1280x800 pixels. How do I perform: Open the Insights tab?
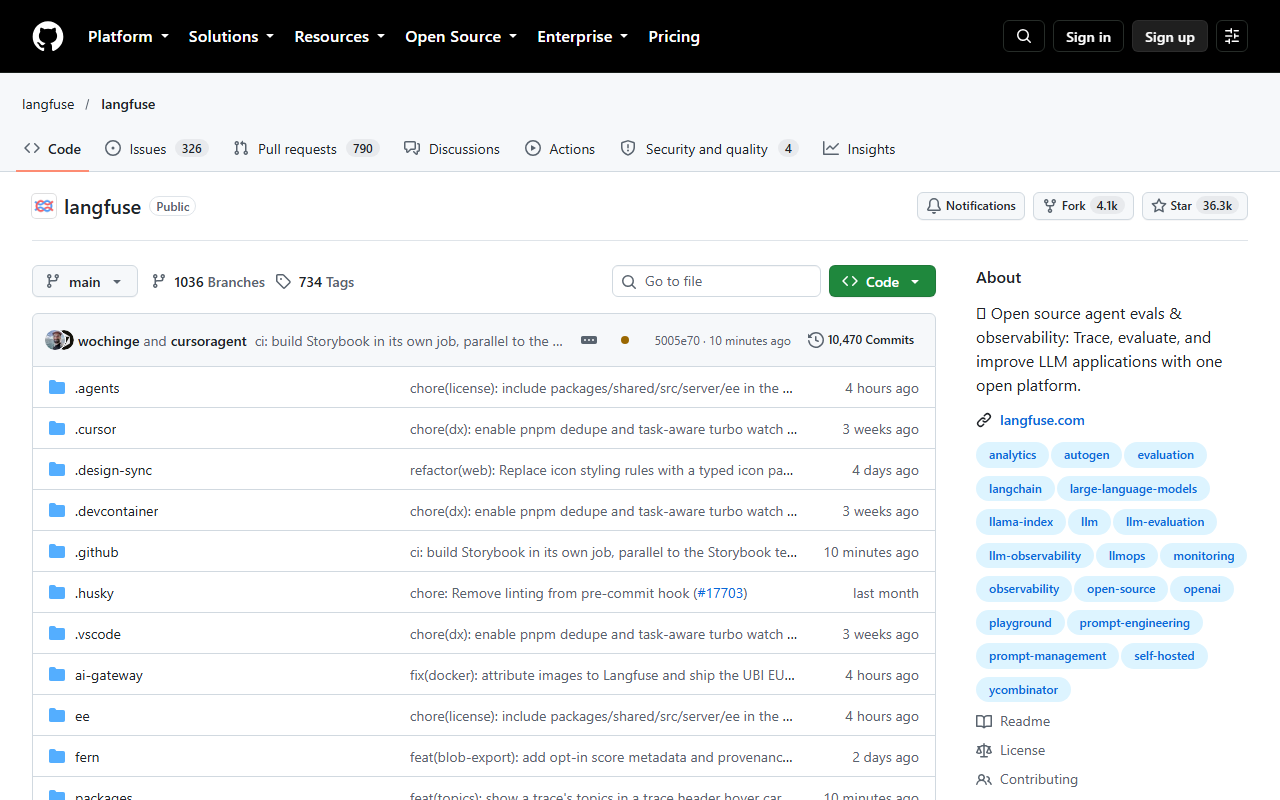tap(859, 149)
